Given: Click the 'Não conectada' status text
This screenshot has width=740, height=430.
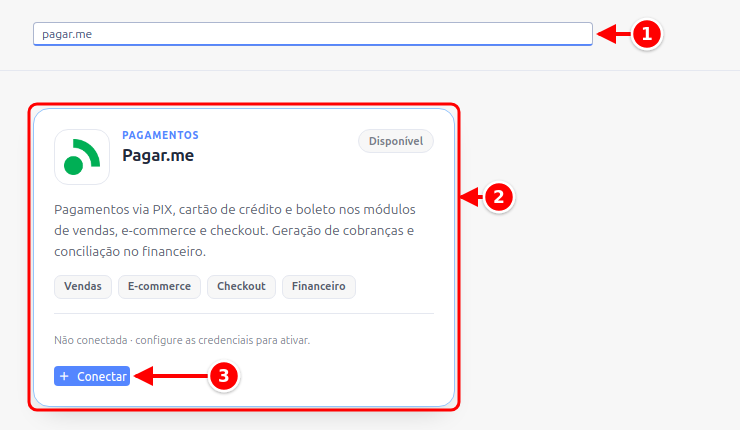Looking at the screenshot, I should 182,340.
